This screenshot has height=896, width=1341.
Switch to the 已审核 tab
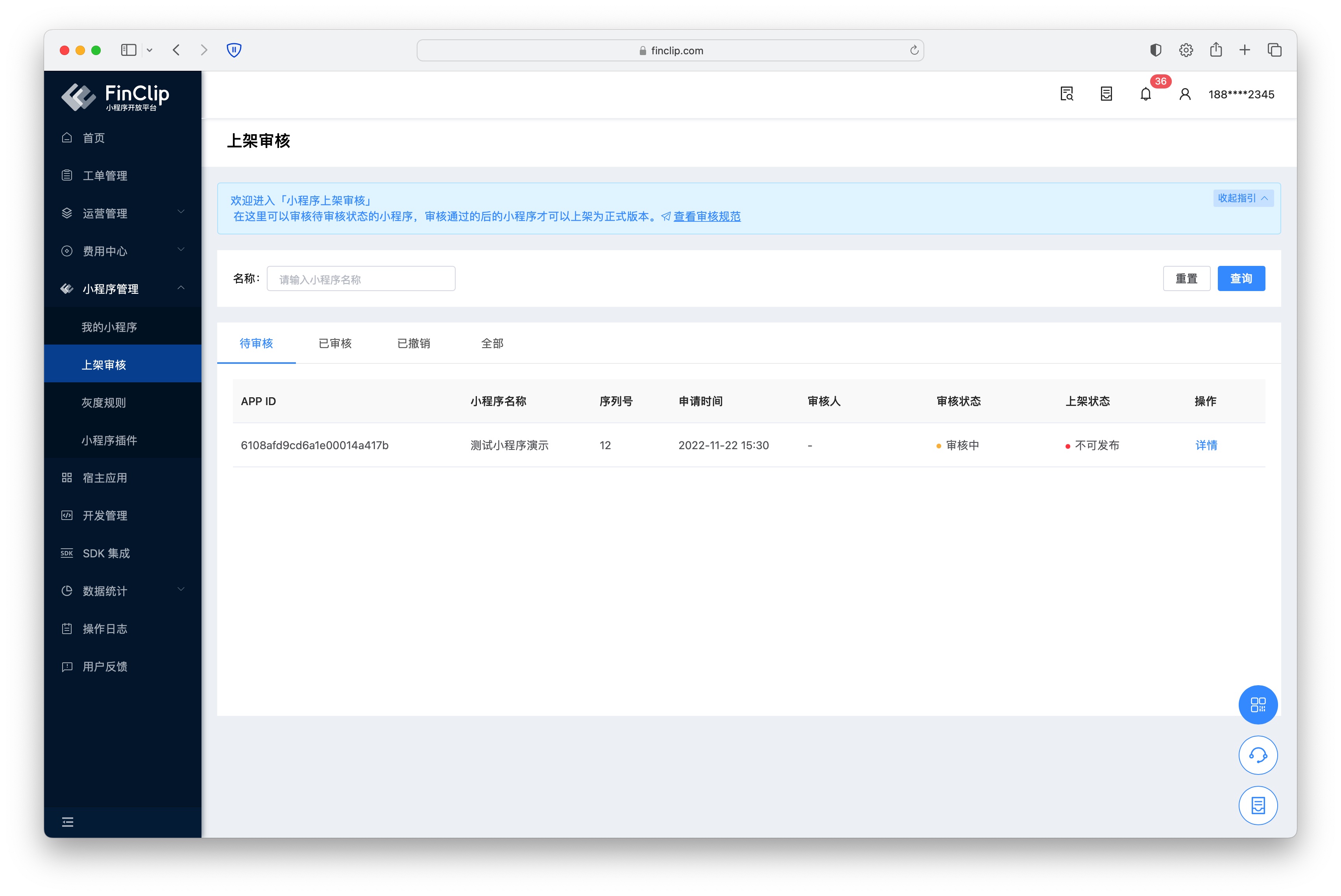335,343
